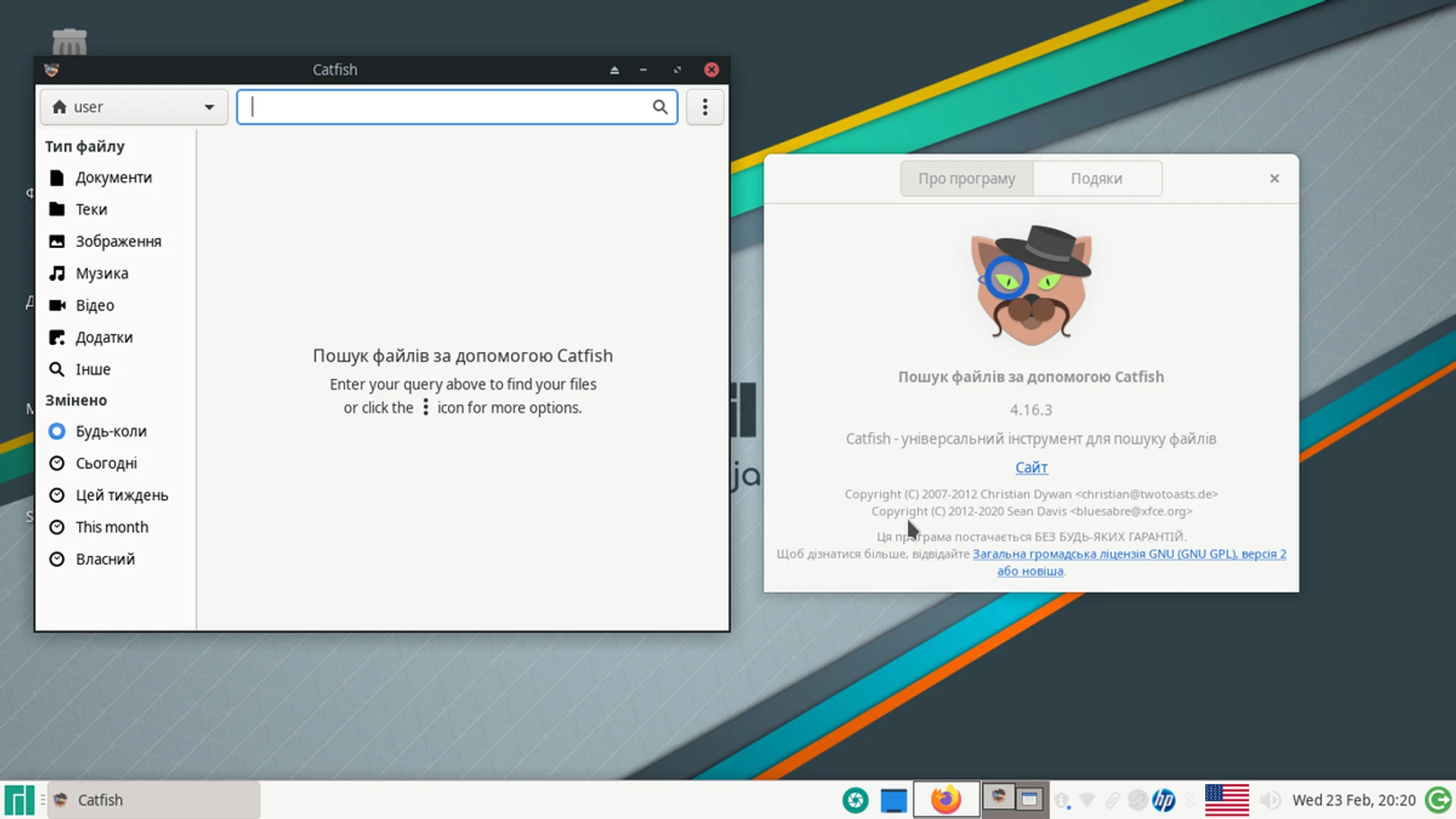Screen dimensions: 1456x819
Task: Switch to the Подяки credits tab
Action: pos(1097,179)
